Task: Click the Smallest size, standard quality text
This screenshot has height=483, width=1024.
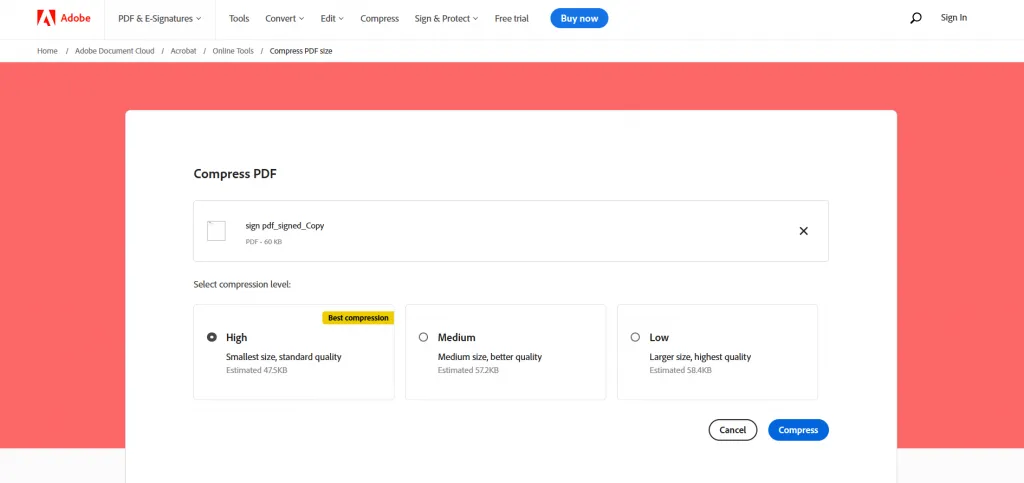Action: [x=283, y=357]
